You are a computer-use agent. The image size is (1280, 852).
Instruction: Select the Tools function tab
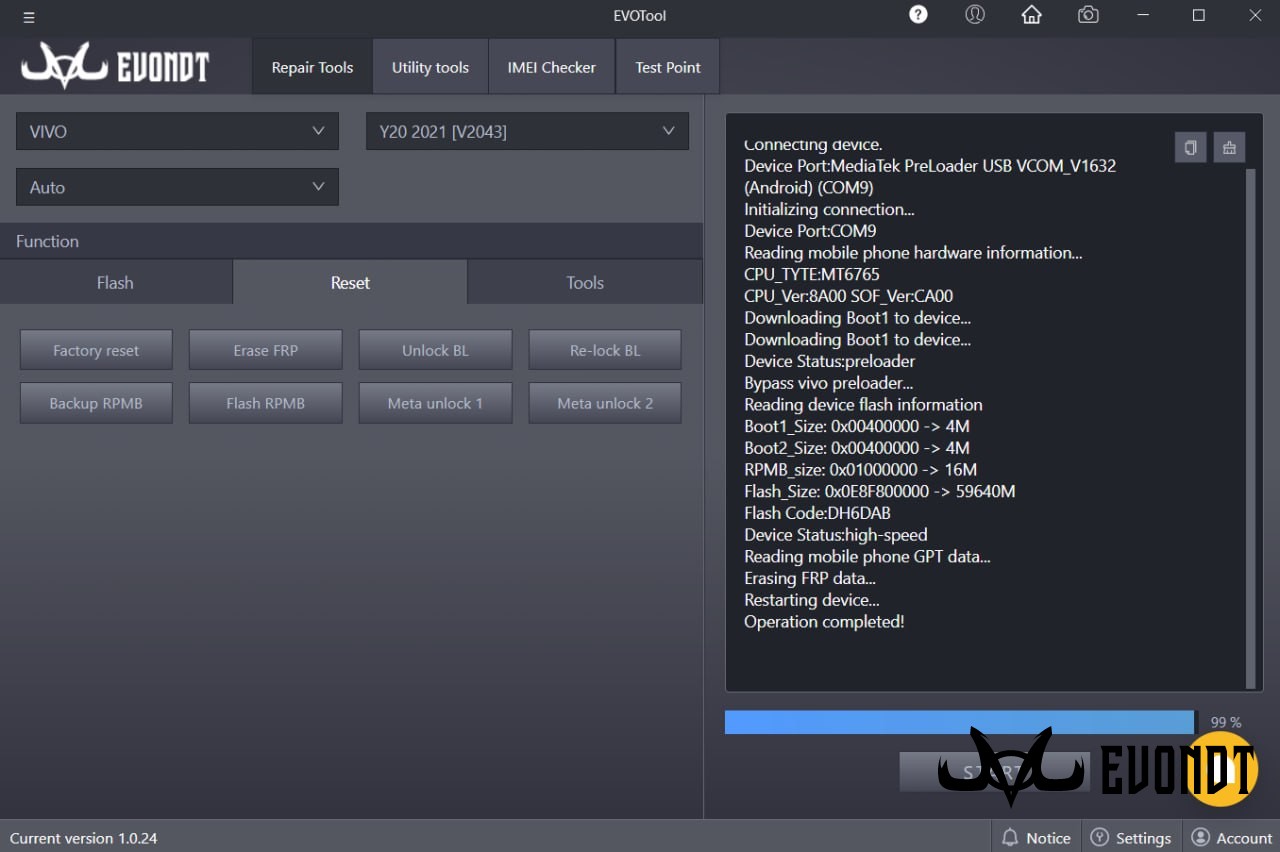(x=585, y=283)
